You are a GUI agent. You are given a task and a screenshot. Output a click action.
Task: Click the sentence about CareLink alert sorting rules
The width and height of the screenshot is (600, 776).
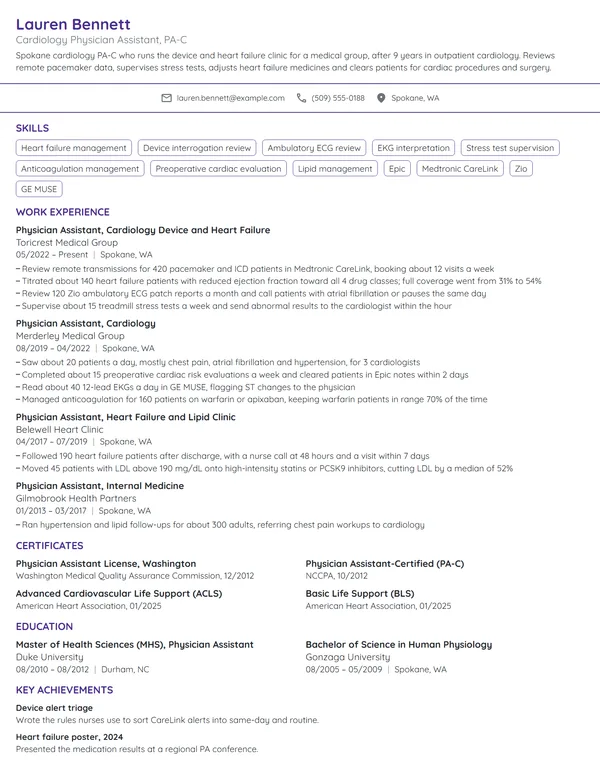(x=167, y=720)
